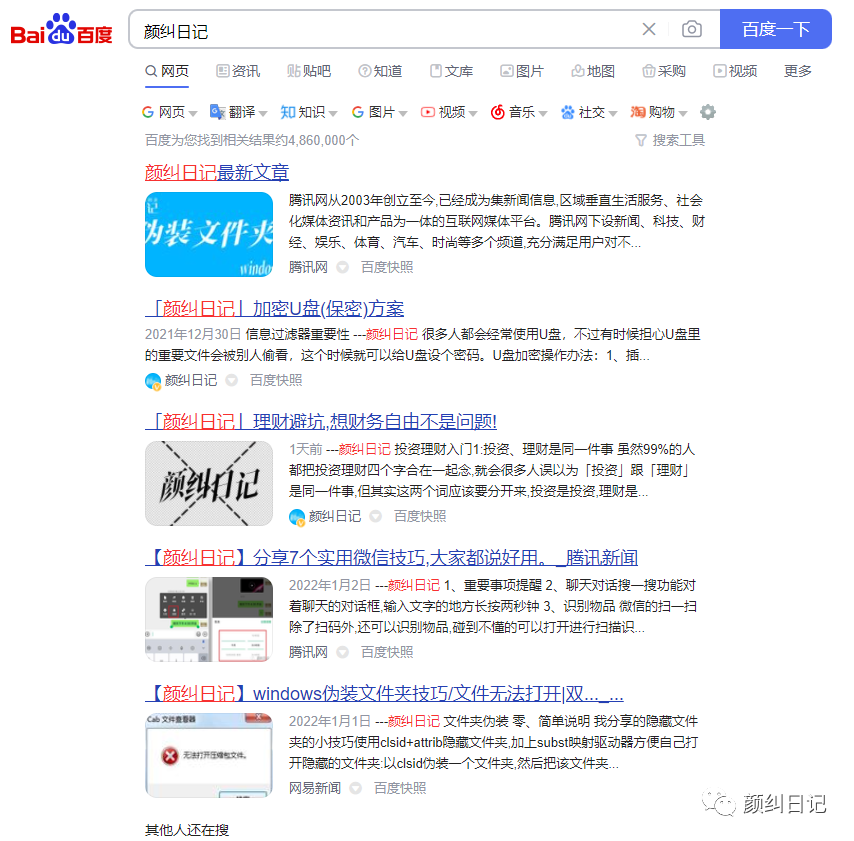
Task: Open 加密U盘(保密)方案 result link
Action: click(x=274, y=309)
